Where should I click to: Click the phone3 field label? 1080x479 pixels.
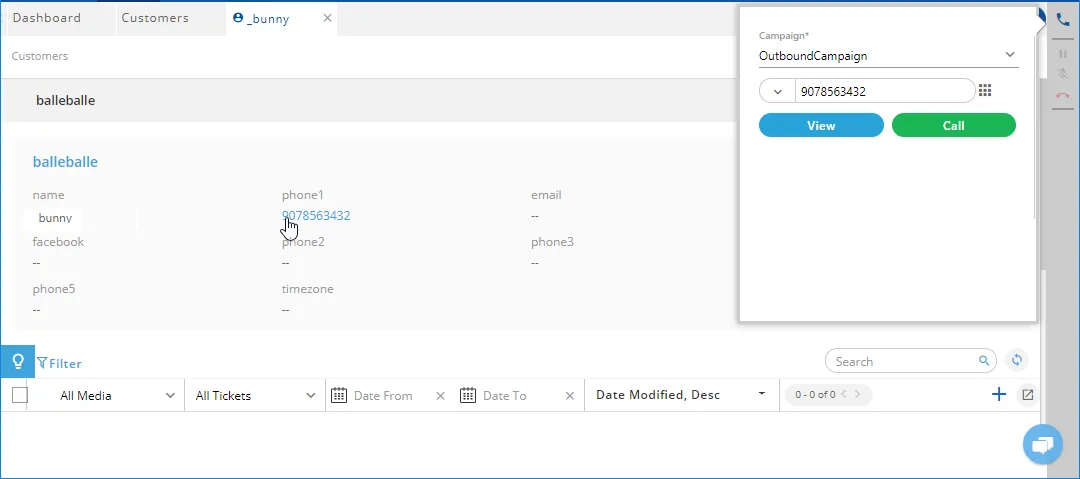click(x=552, y=242)
